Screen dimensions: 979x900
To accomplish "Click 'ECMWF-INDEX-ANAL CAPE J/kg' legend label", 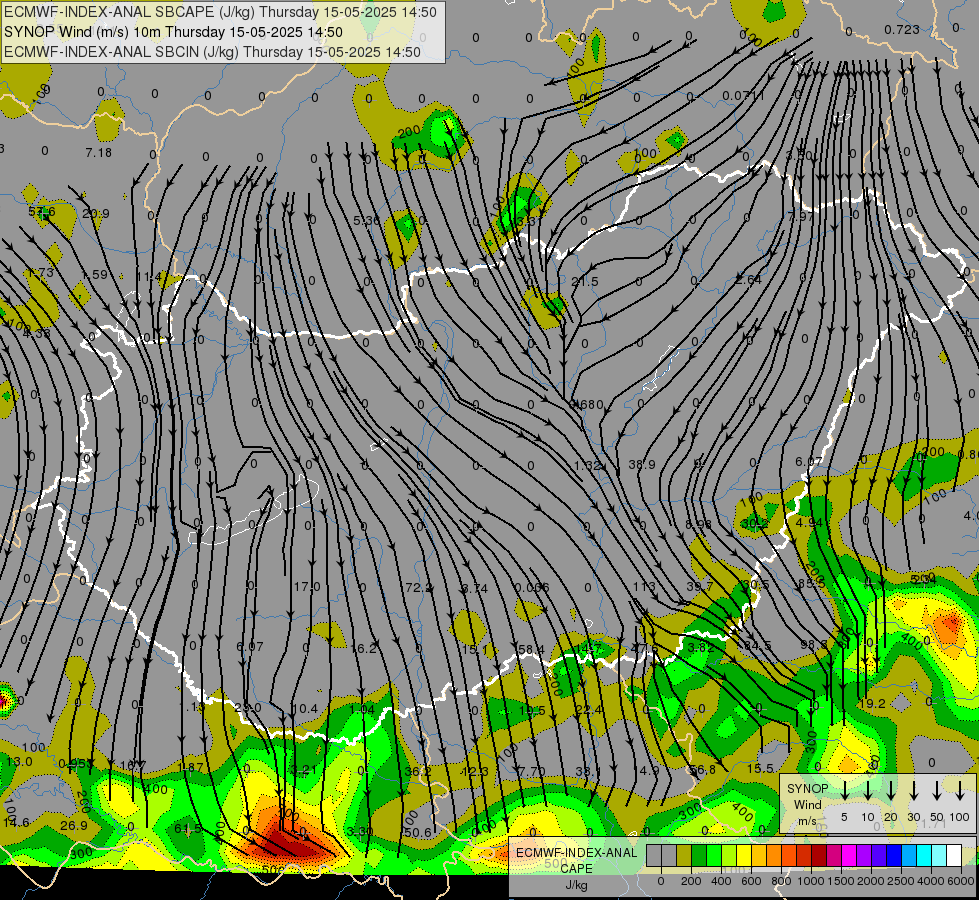I will [x=576, y=868].
